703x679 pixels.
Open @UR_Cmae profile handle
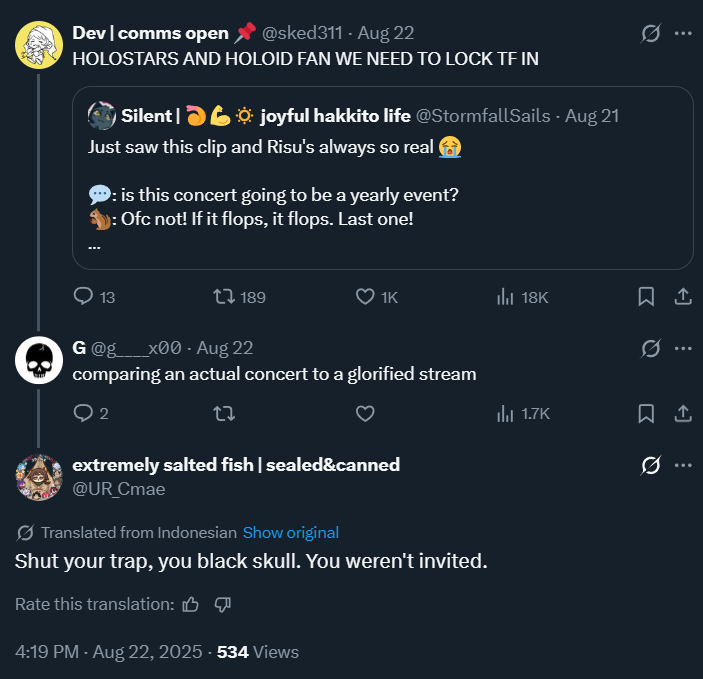(119, 489)
